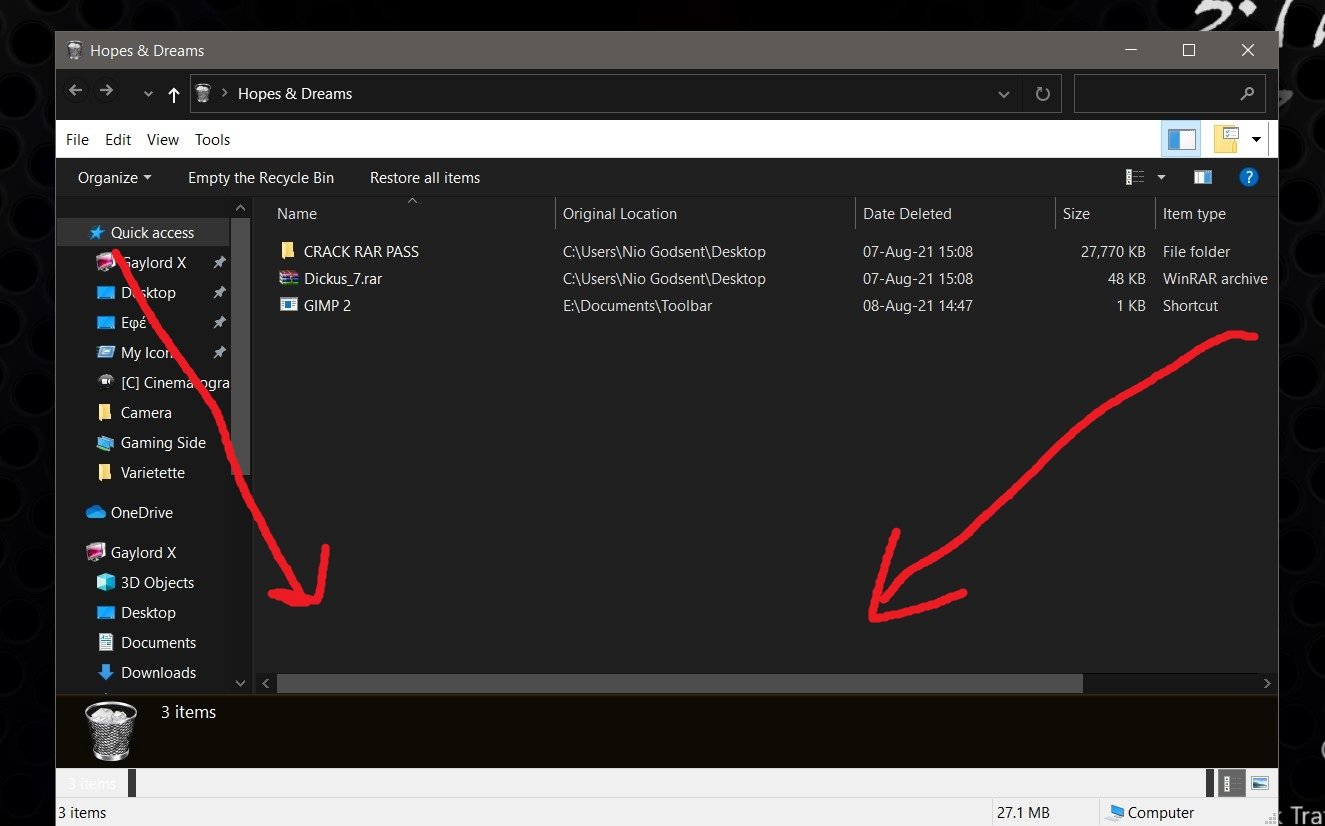The image size is (1325, 826).
Task: Open the Organize dropdown menu
Action: pos(115,178)
